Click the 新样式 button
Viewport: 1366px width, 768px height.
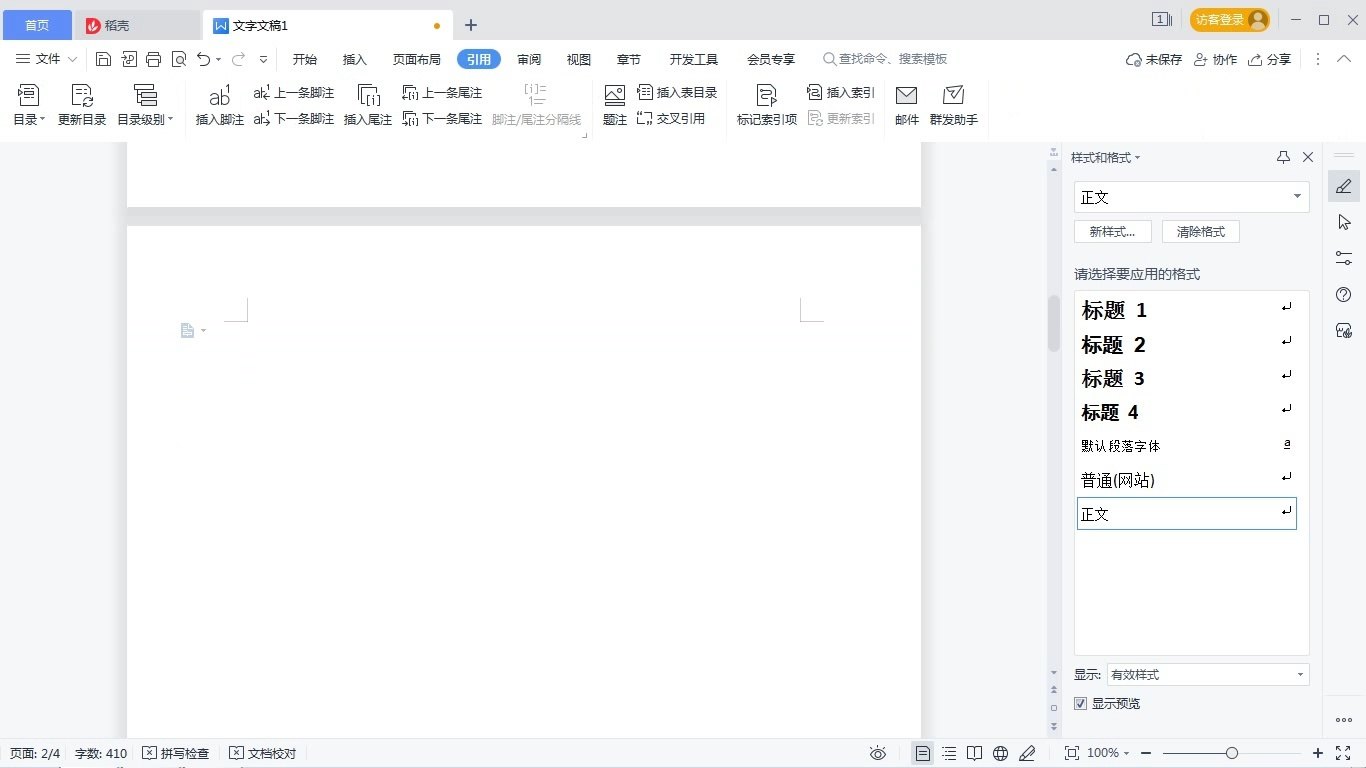[x=1112, y=232]
